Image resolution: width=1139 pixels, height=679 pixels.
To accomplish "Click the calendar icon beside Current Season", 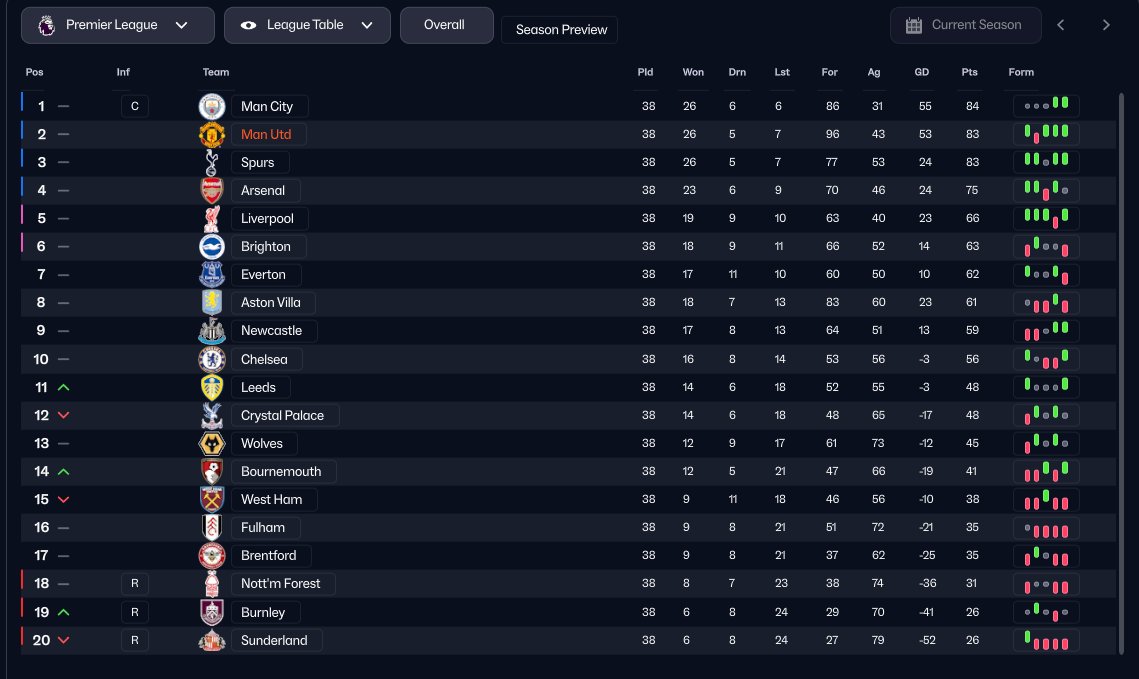I will pyautogui.click(x=913, y=25).
